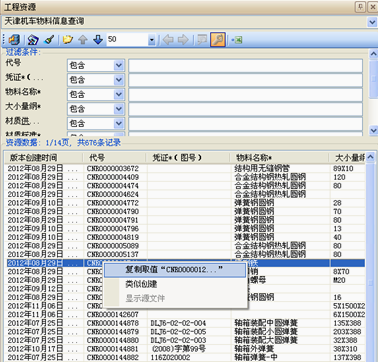This screenshot has width=378, height=362.
Task: Click the 大小量纲 filter text field
Action: coord(246,109)
